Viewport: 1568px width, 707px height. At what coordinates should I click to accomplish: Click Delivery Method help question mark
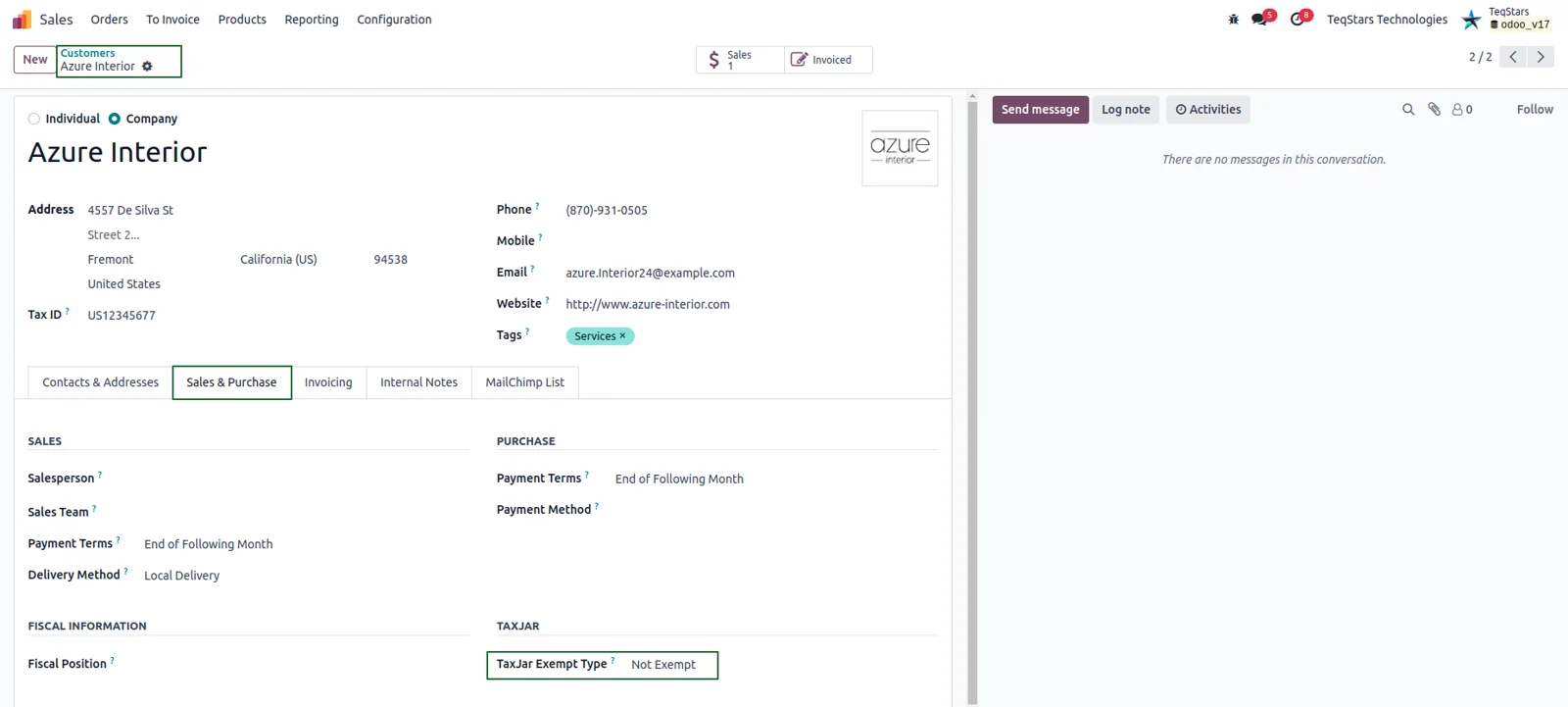(125, 572)
